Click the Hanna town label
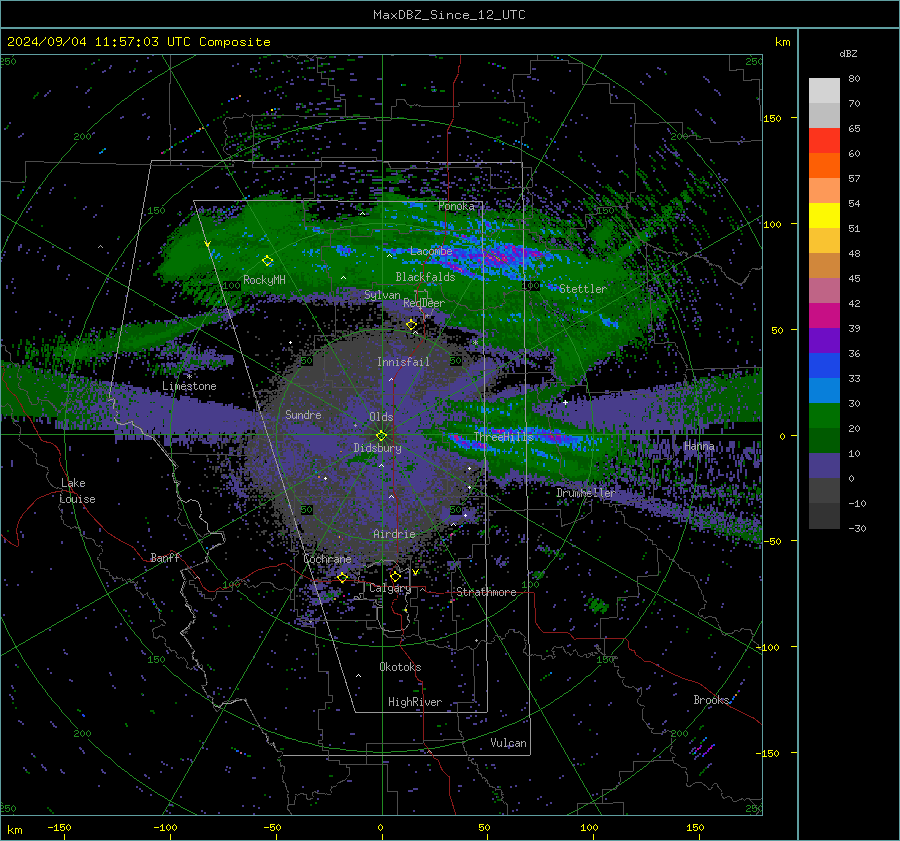This screenshot has height=841, width=900. pos(699,446)
